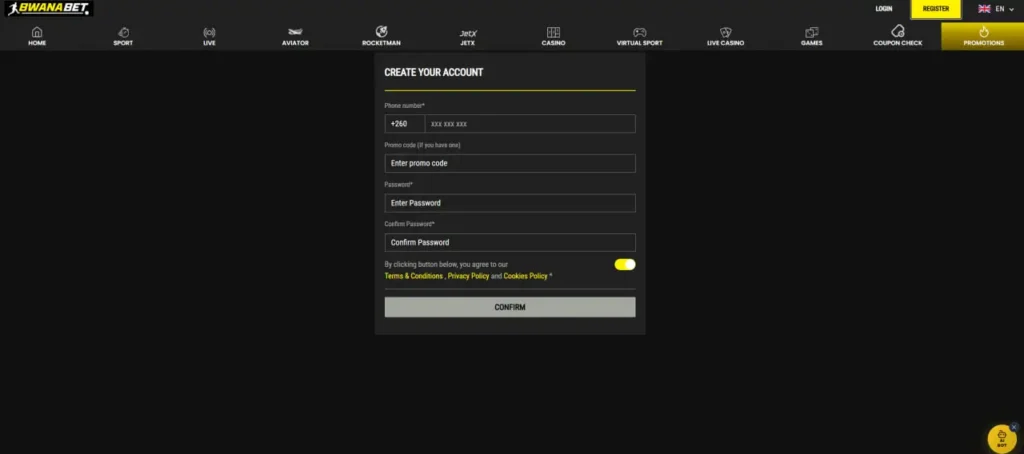Image resolution: width=1024 pixels, height=454 pixels.
Task: Click the LOGIN link
Action: tap(884, 9)
